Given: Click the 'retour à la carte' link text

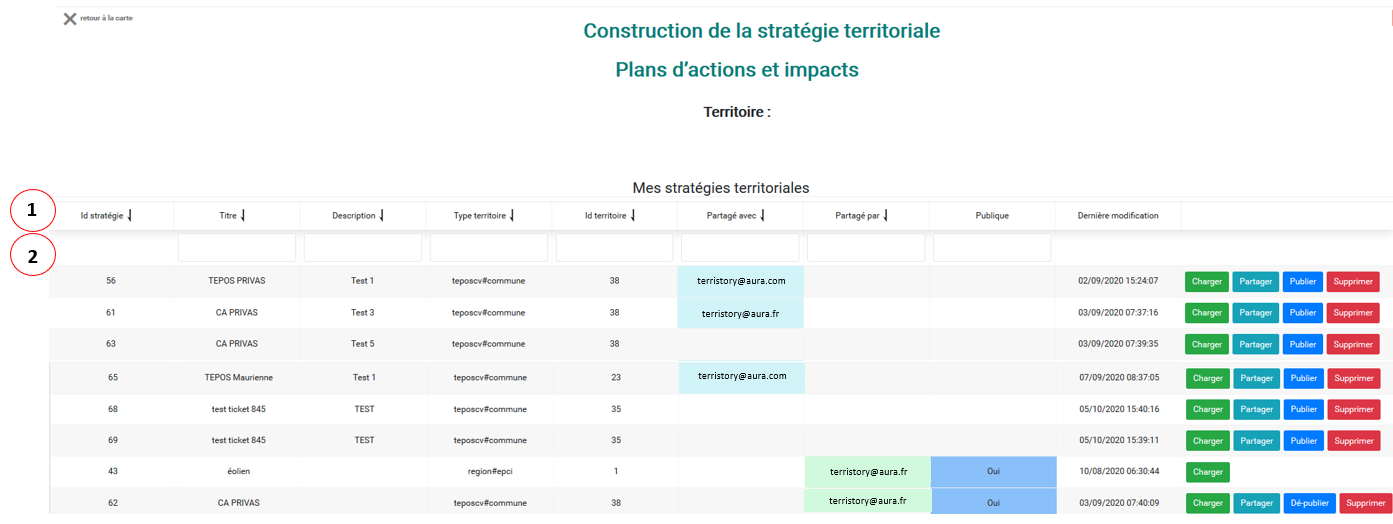Looking at the screenshot, I should pyautogui.click(x=106, y=18).
